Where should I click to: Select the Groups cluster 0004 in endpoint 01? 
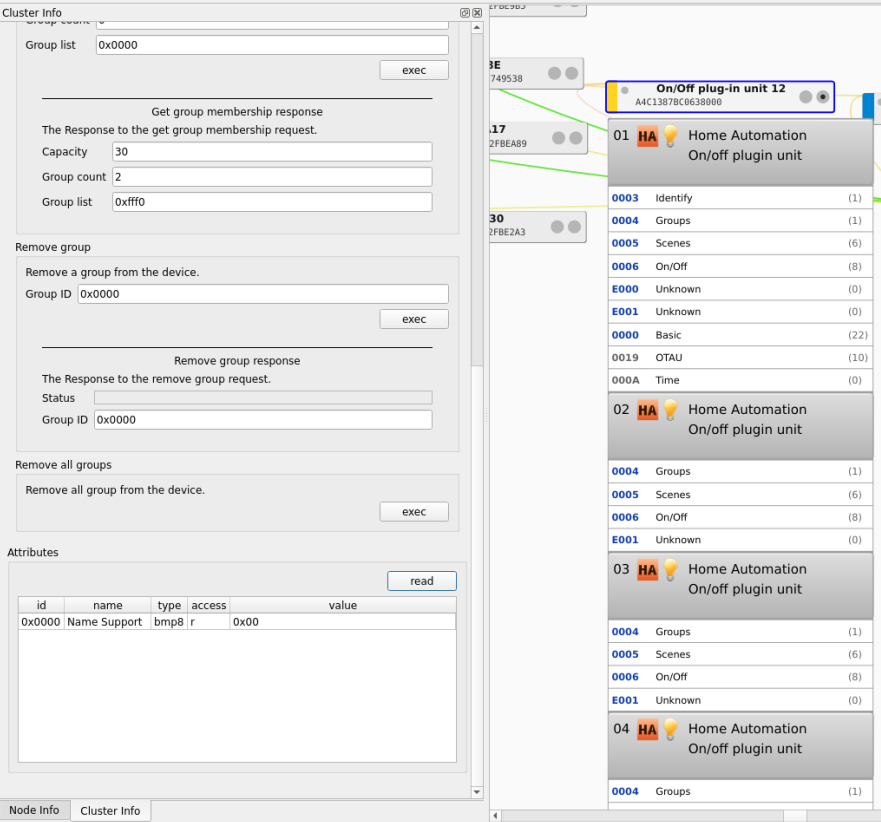[x=741, y=221]
